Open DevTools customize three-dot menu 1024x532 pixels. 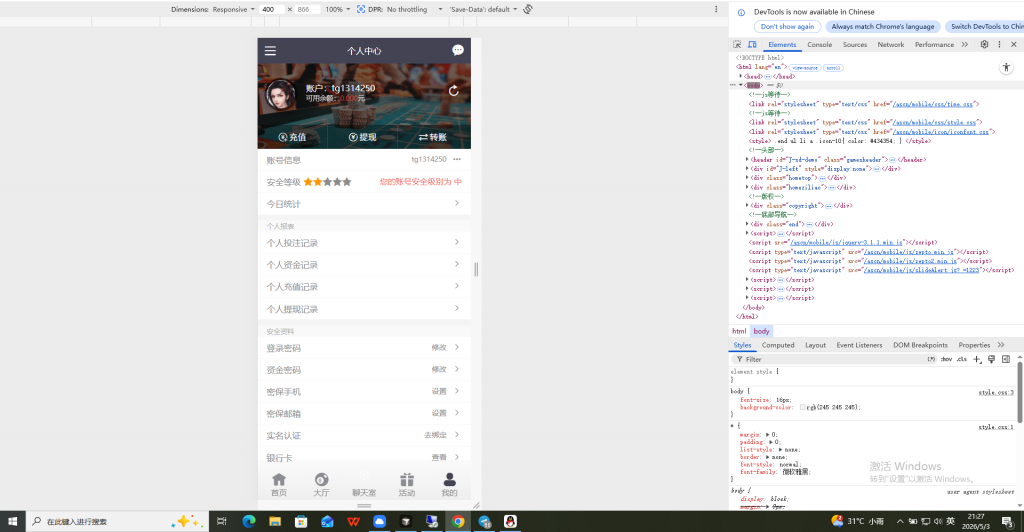999,44
